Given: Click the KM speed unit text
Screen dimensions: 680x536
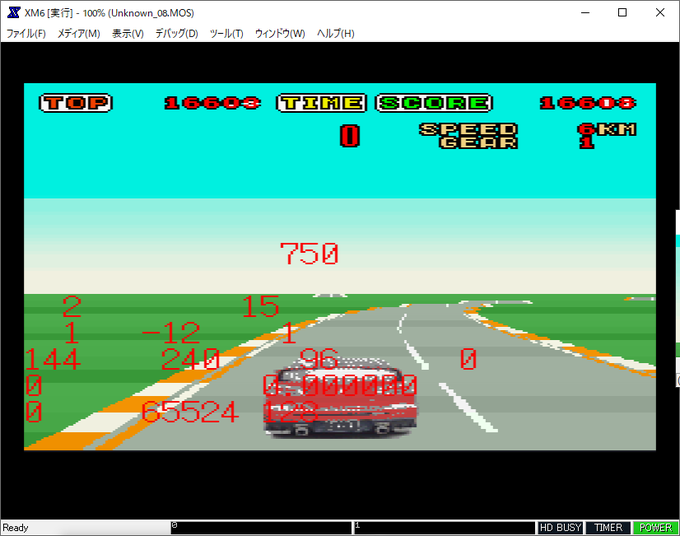Looking at the screenshot, I should coord(617,129).
